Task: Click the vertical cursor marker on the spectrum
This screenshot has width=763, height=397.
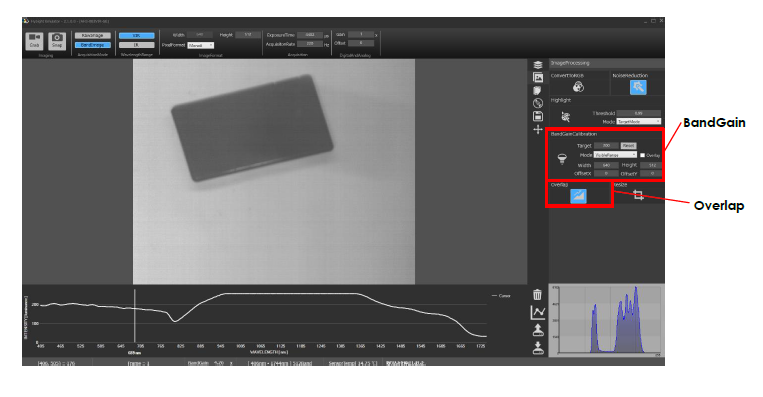Action: pyautogui.click(x=135, y=316)
